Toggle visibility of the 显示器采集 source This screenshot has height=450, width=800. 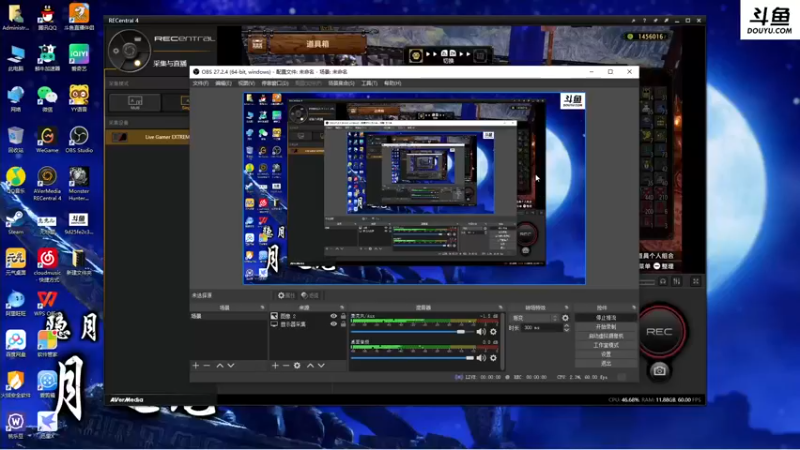334,324
